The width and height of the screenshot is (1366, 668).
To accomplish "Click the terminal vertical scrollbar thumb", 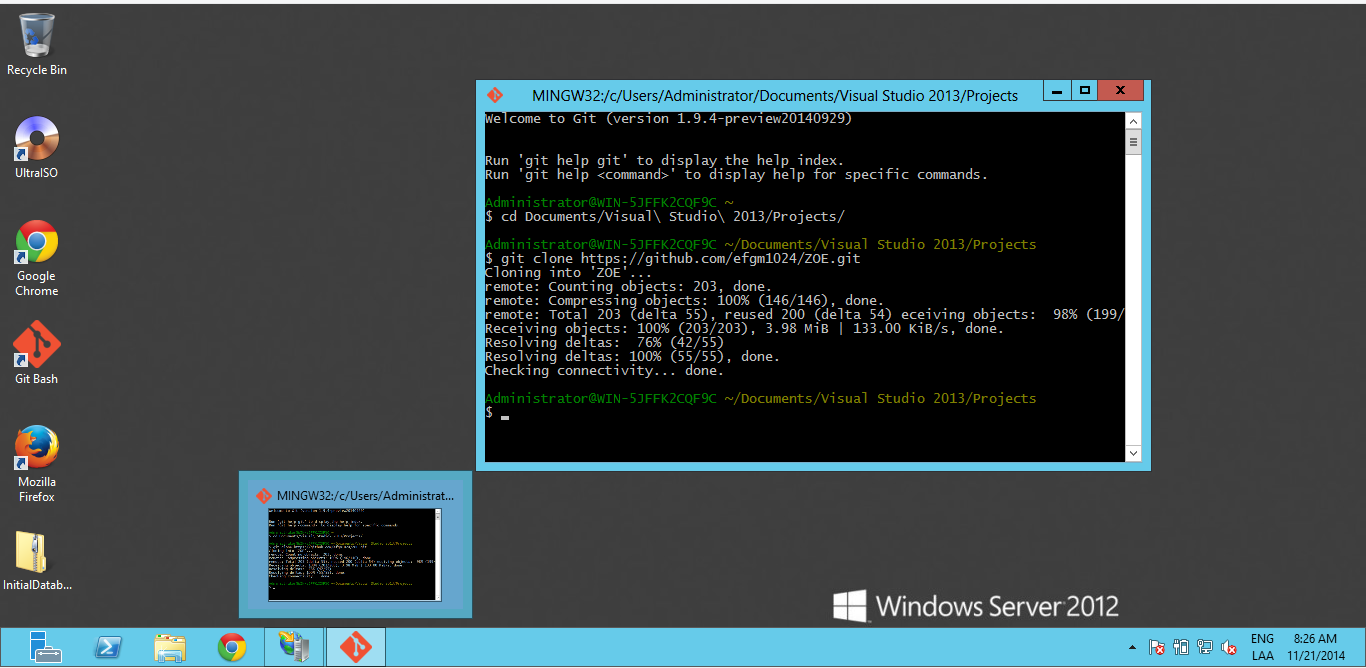I will (1133, 143).
